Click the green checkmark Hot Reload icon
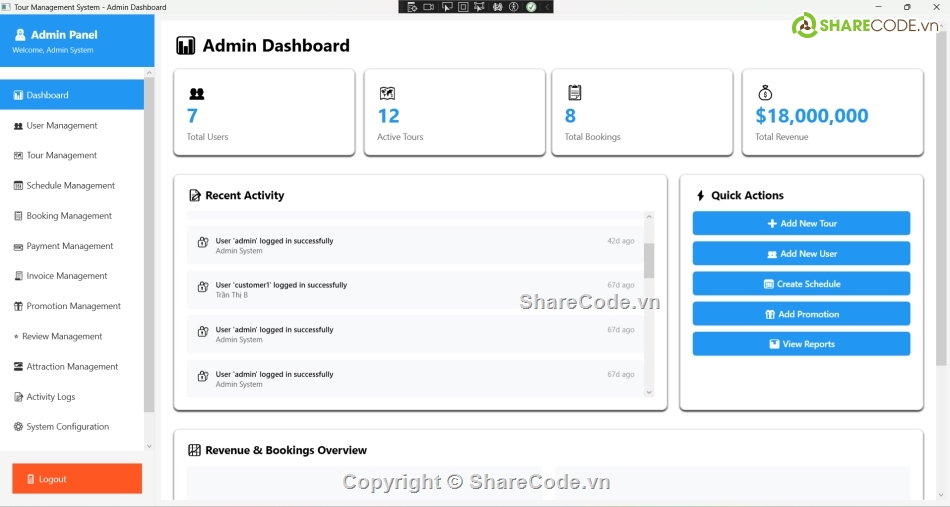The height and width of the screenshot is (507, 950). 531,7
